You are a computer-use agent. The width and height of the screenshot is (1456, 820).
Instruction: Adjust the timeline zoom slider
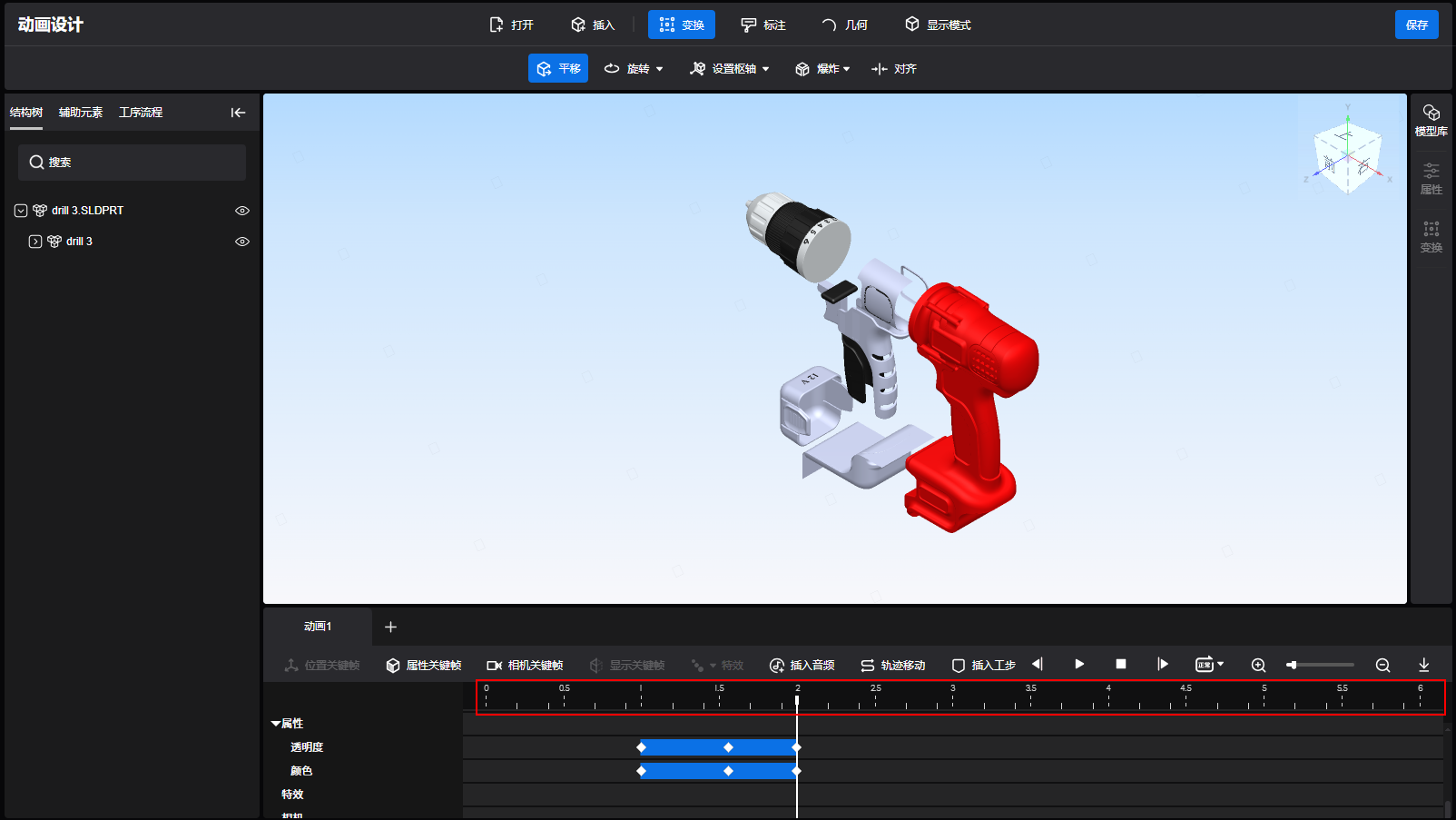coord(1293,666)
